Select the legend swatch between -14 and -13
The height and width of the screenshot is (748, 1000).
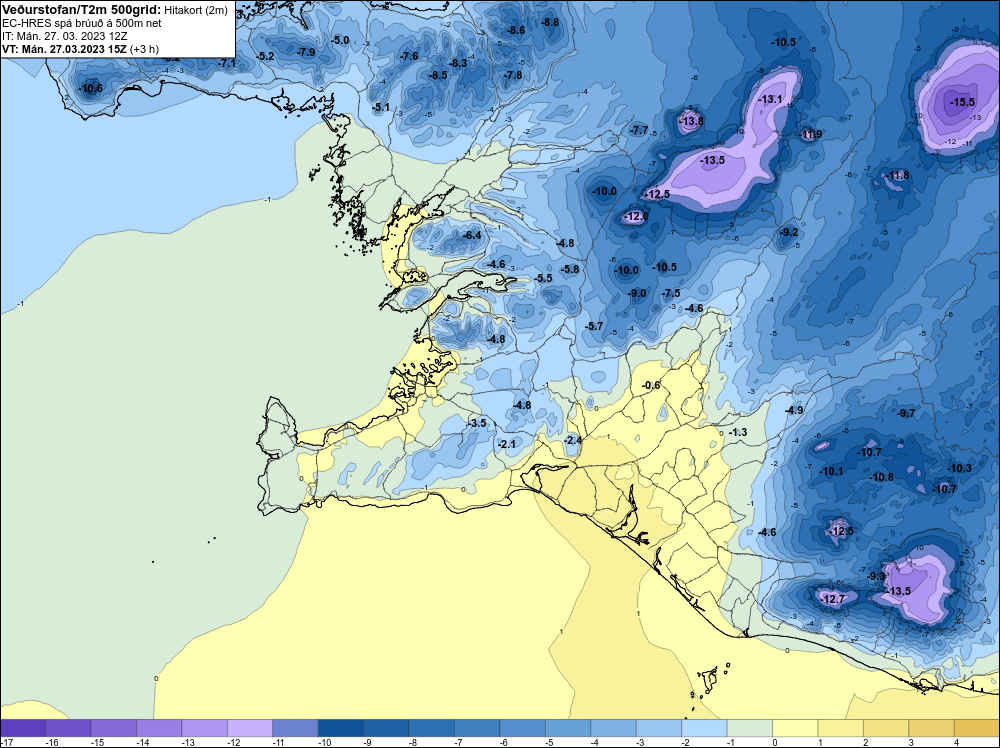pyautogui.click(x=159, y=728)
